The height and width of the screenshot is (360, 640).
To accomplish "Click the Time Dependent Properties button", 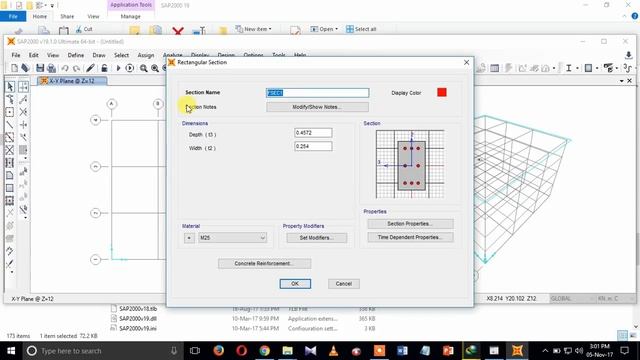I will (410, 237).
